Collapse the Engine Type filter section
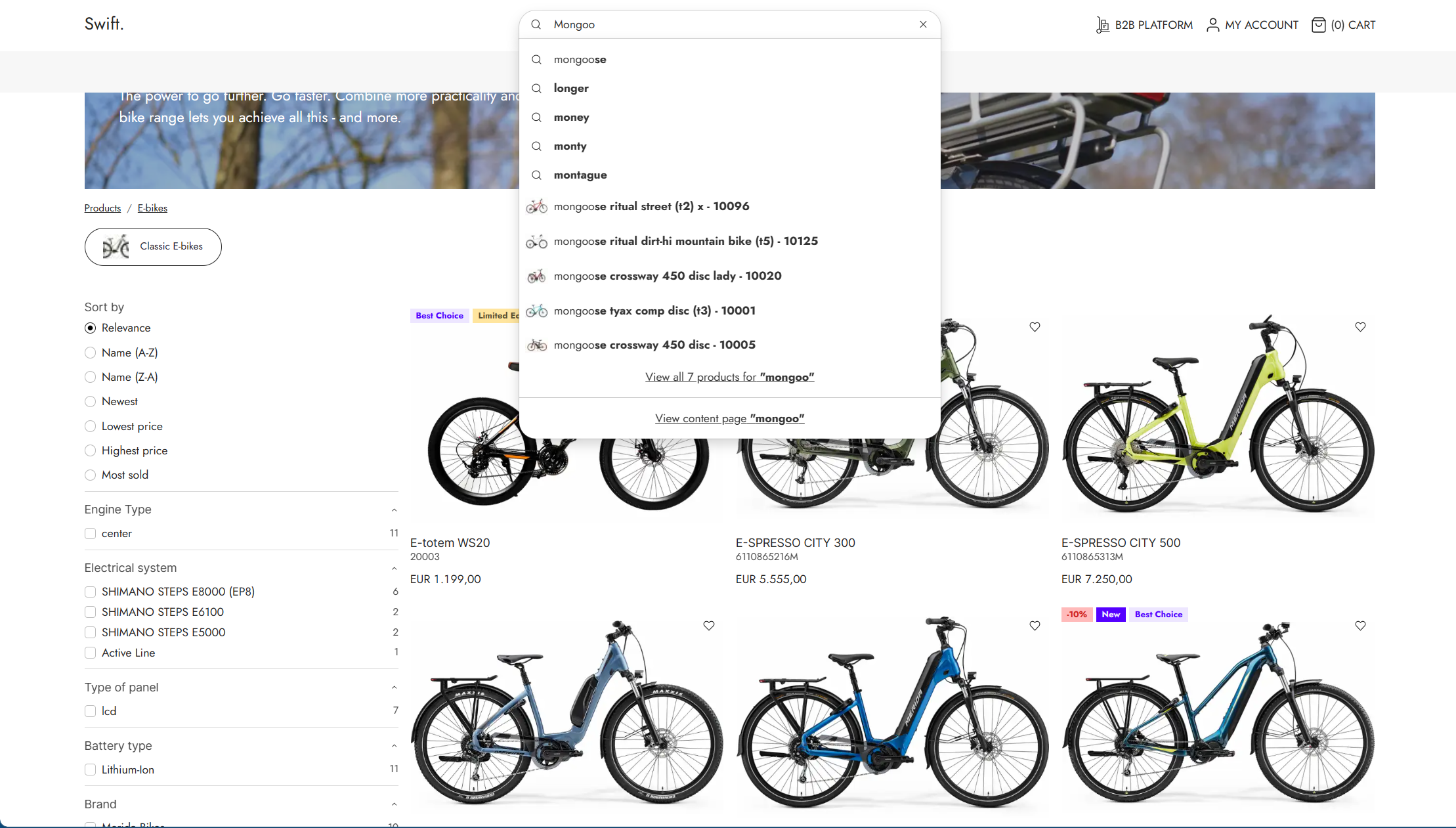1456x828 pixels. click(x=394, y=510)
